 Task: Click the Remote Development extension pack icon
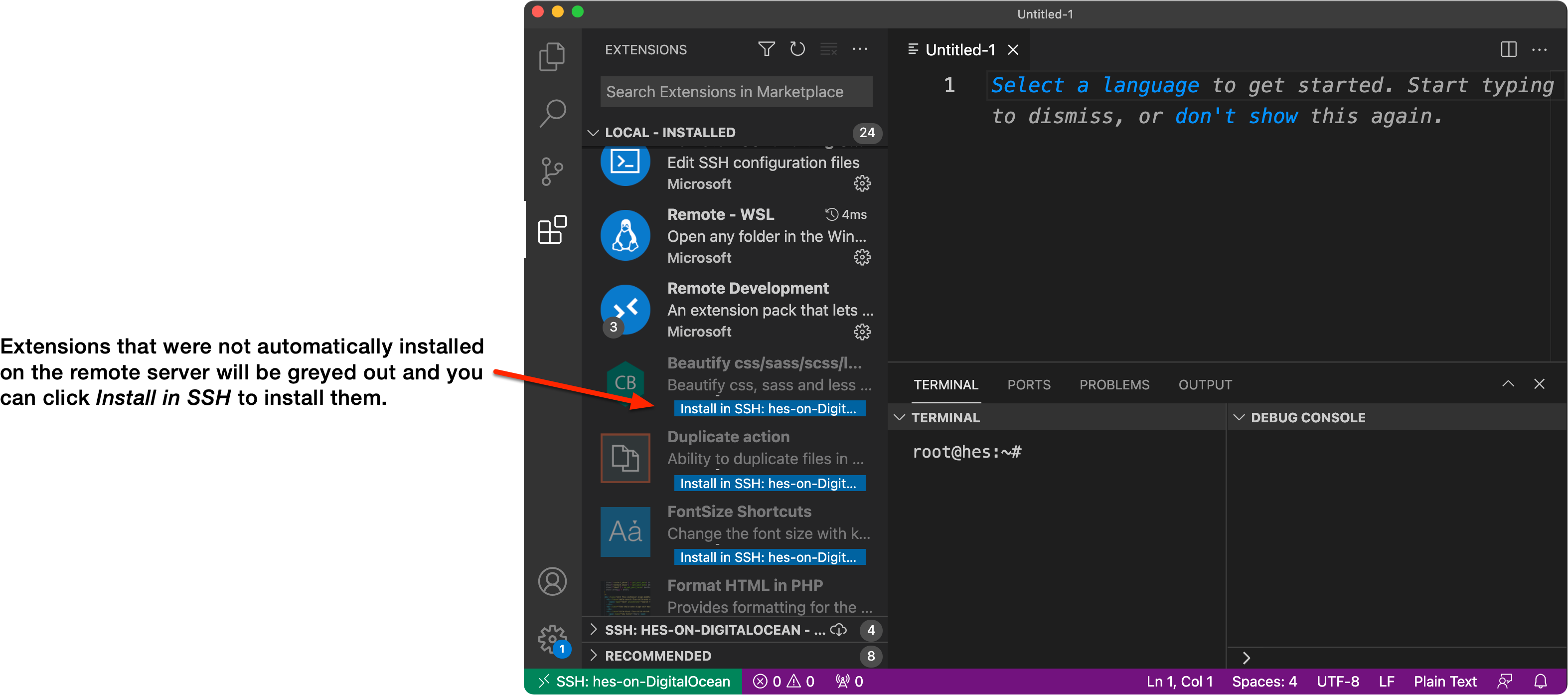pos(625,310)
